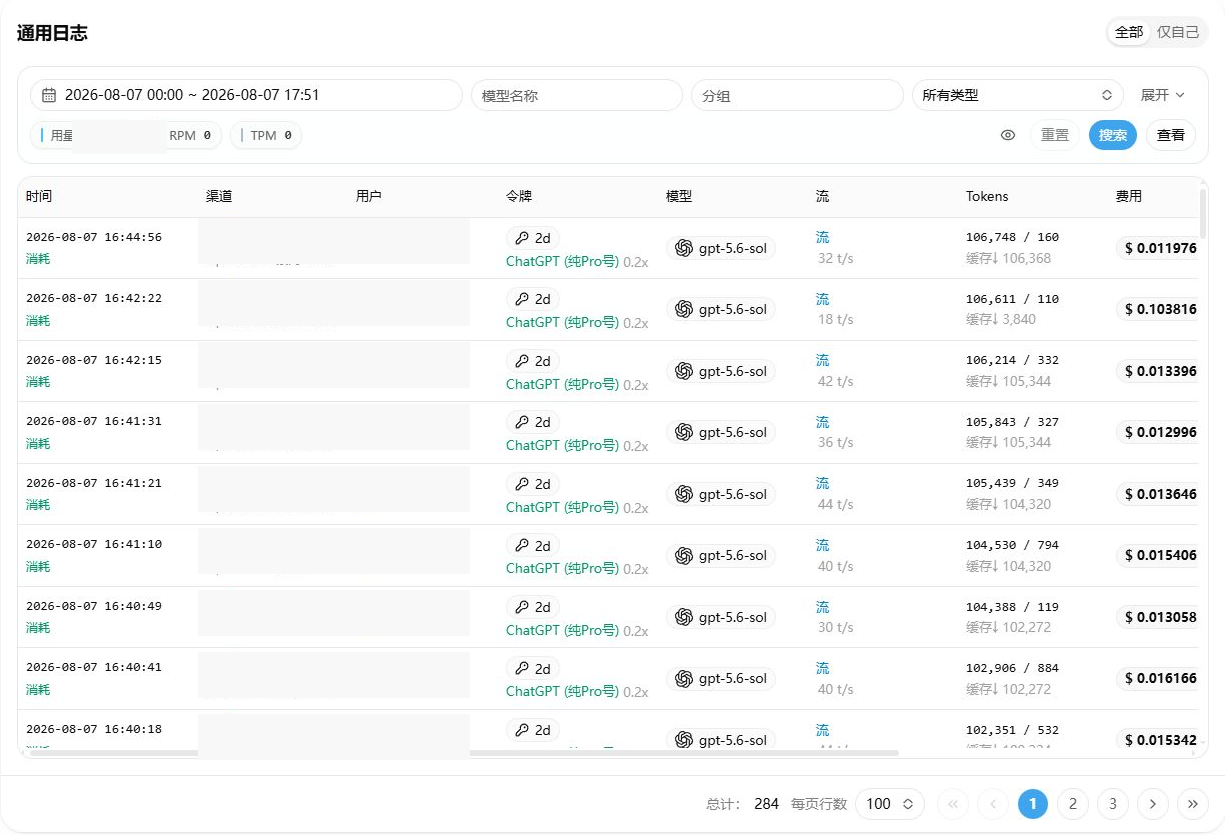The height and width of the screenshot is (835, 1225).
Task: Click key token tag in 16:41:10 row
Action: (x=533, y=546)
